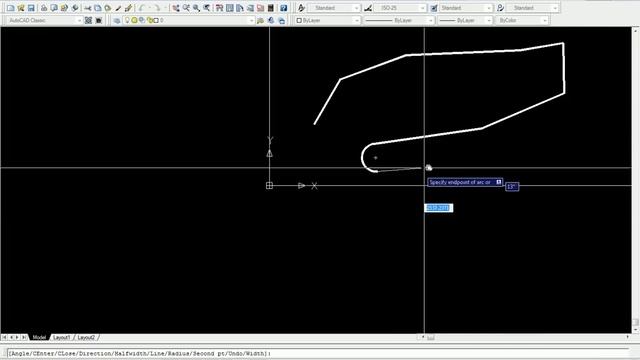Viewport: 640px width, 360px height.
Task: Paste from clipboard icon
Action: 108,8
